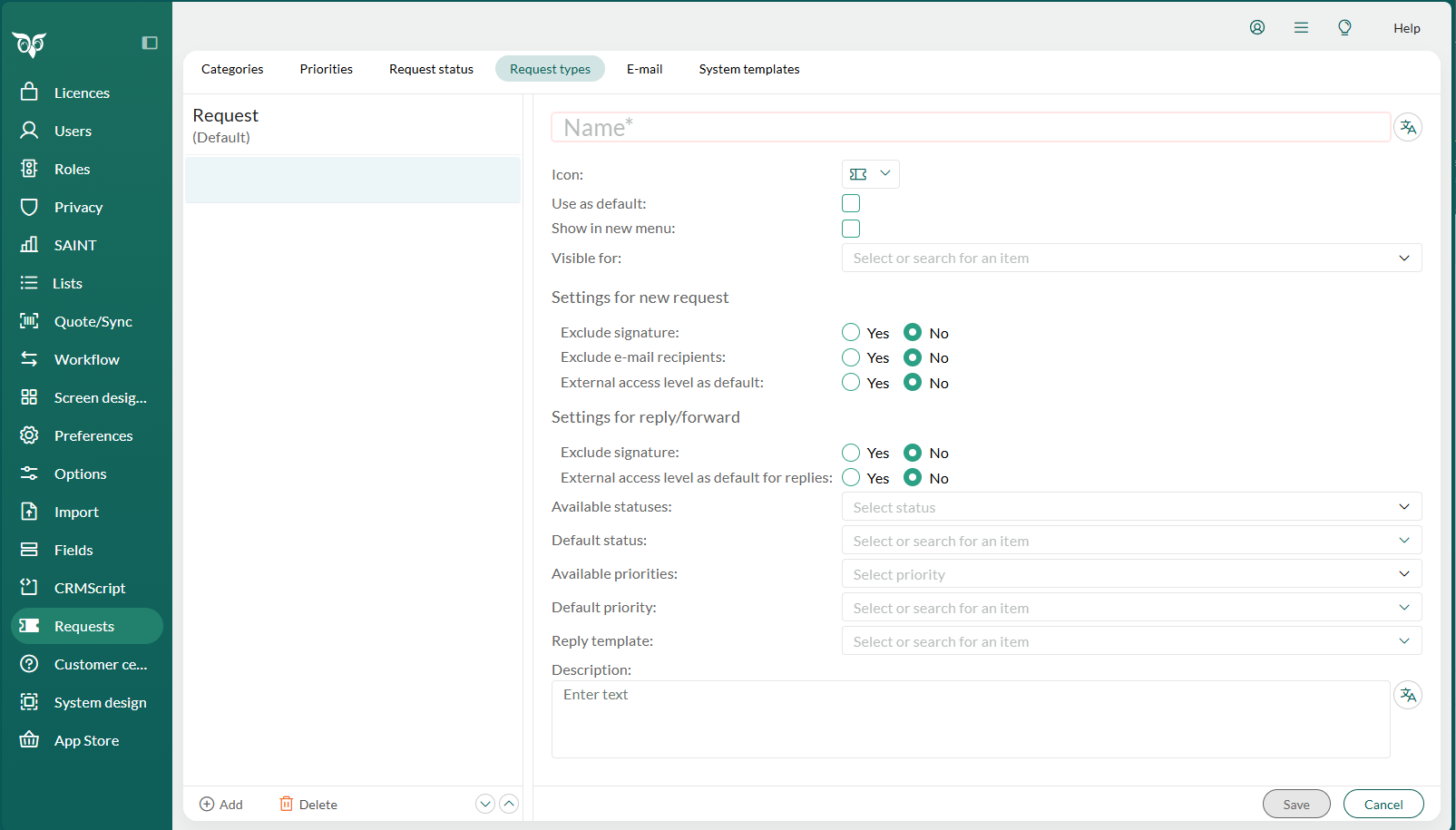Open Preferences via the gear icon
Viewport: 1456px width, 830px height.
click(x=29, y=435)
